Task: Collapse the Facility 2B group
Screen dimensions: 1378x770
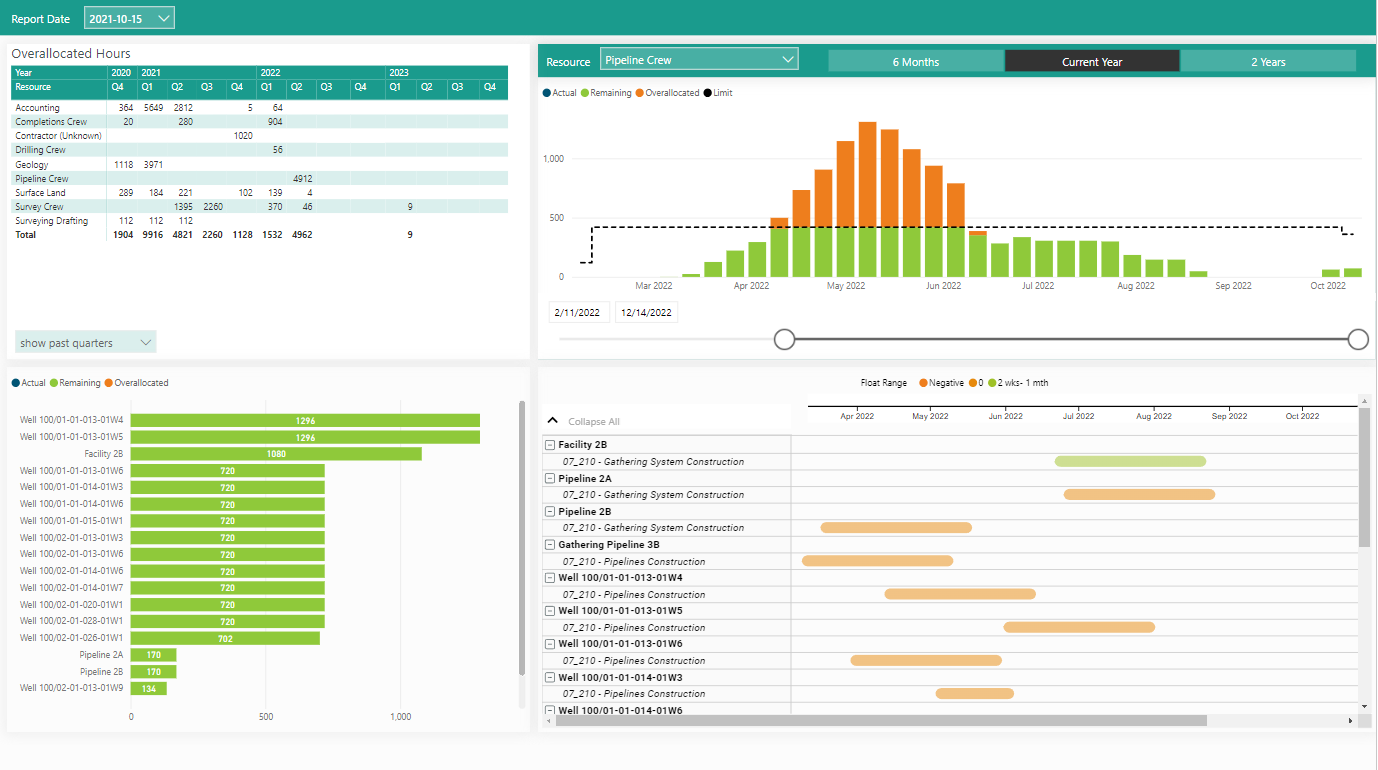Action: (x=550, y=445)
